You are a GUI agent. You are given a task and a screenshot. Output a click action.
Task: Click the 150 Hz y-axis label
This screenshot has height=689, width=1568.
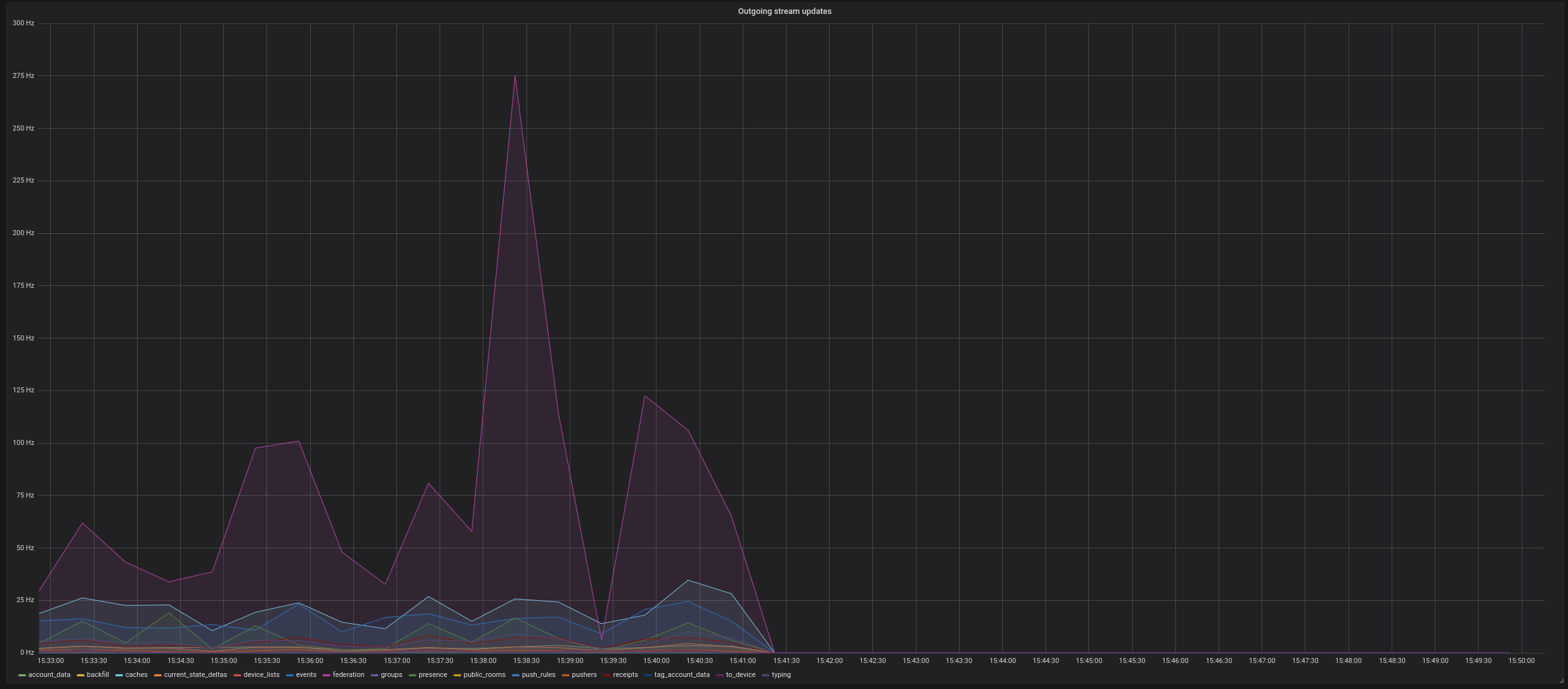[23, 338]
